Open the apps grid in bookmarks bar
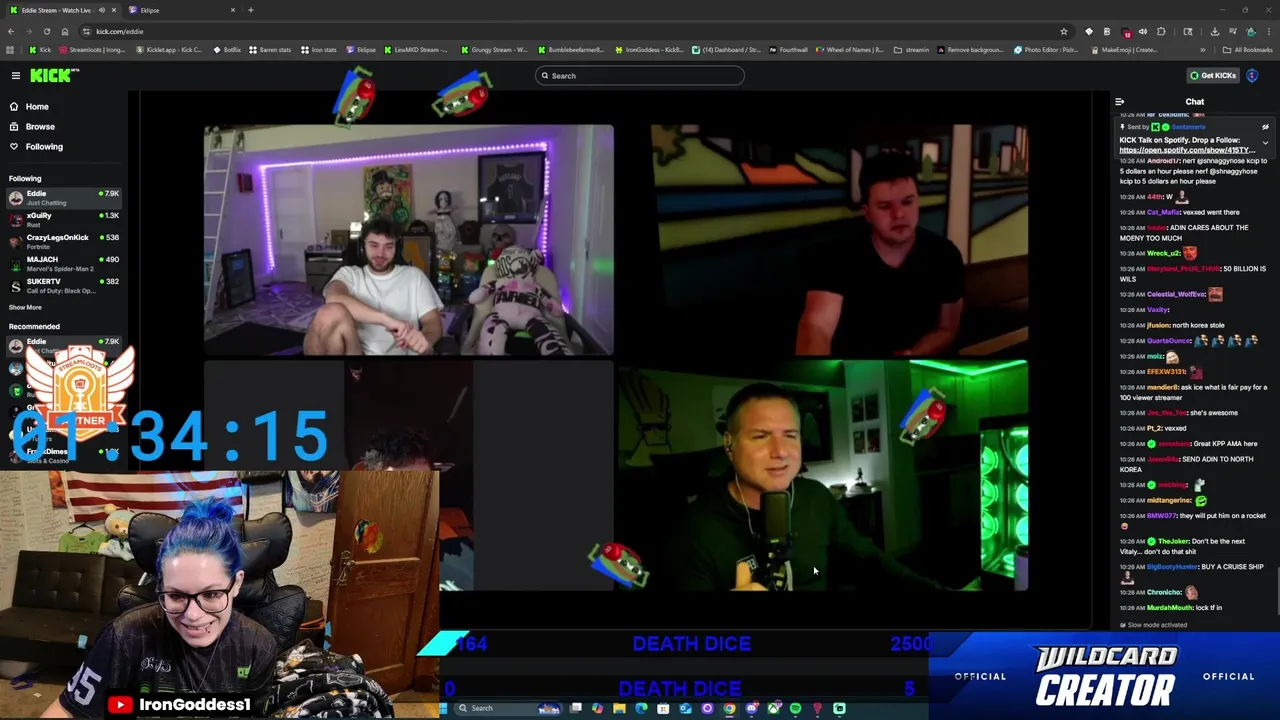The width and height of the screenshot is (1280, 720). (10, 50)
